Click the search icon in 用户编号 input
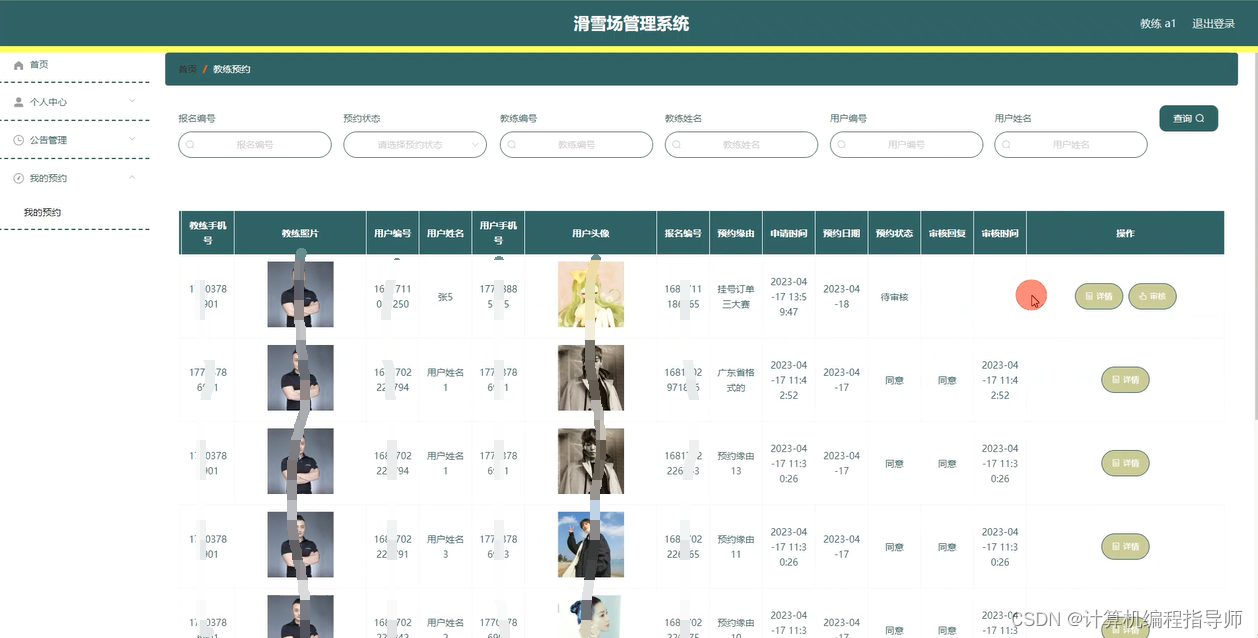1258x638 pixels. click(841, 144)
